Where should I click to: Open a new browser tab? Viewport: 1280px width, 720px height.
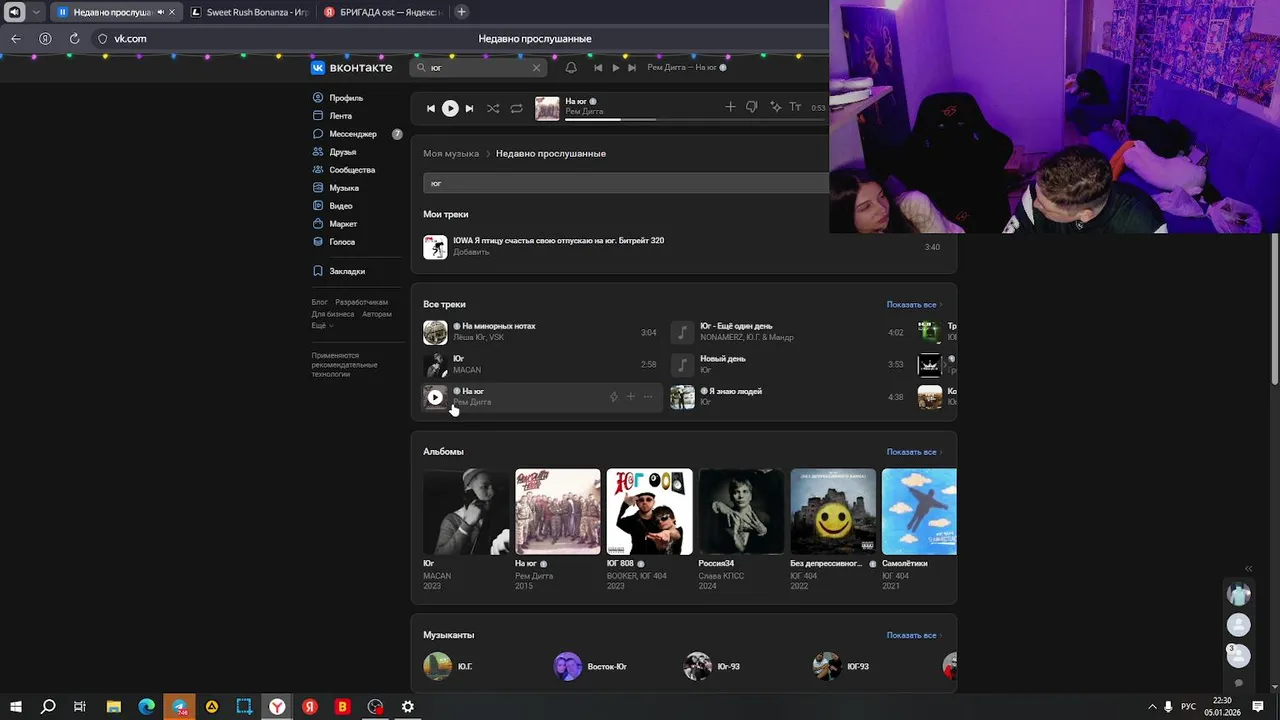[461, 12]
